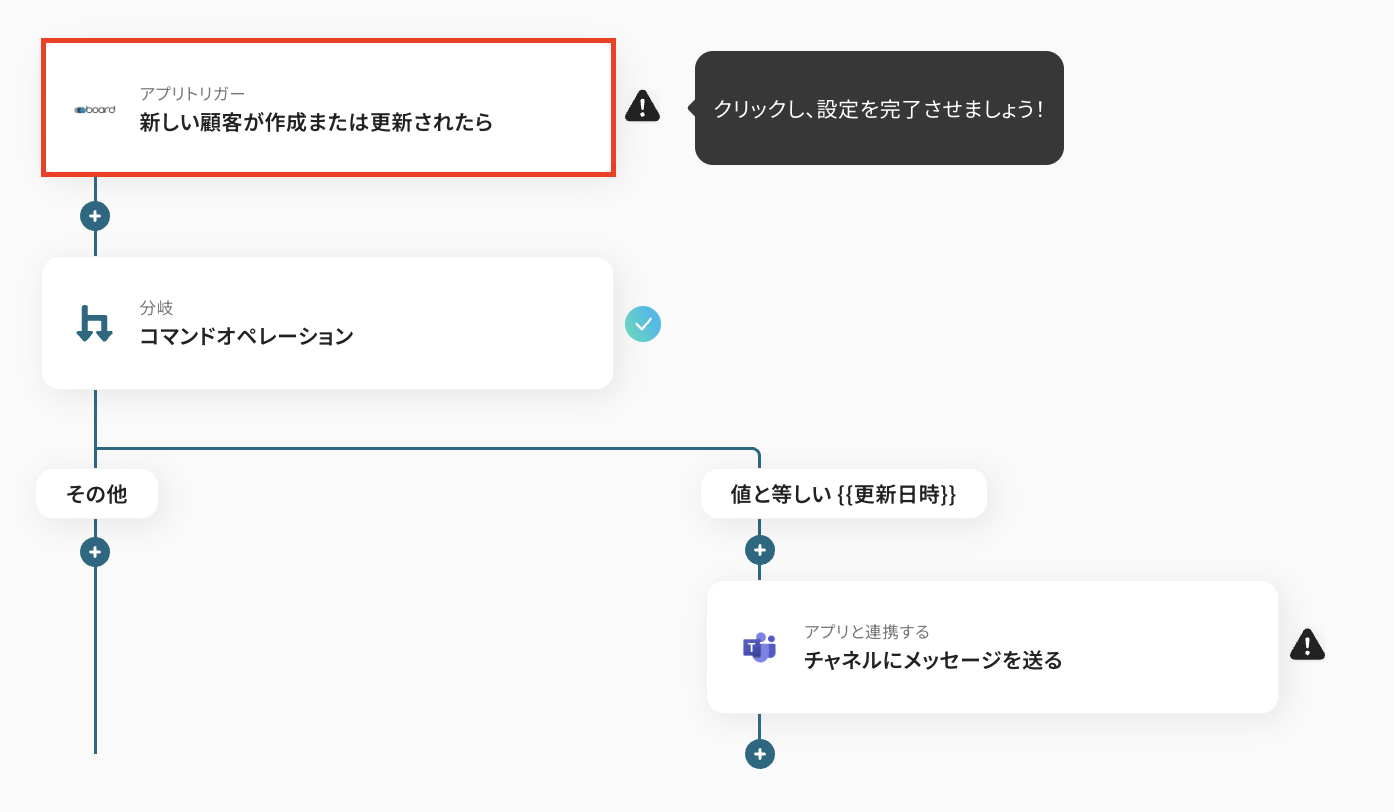Click the board logo in trigger card
This screenshot has height=812, width=1394.
95,109
